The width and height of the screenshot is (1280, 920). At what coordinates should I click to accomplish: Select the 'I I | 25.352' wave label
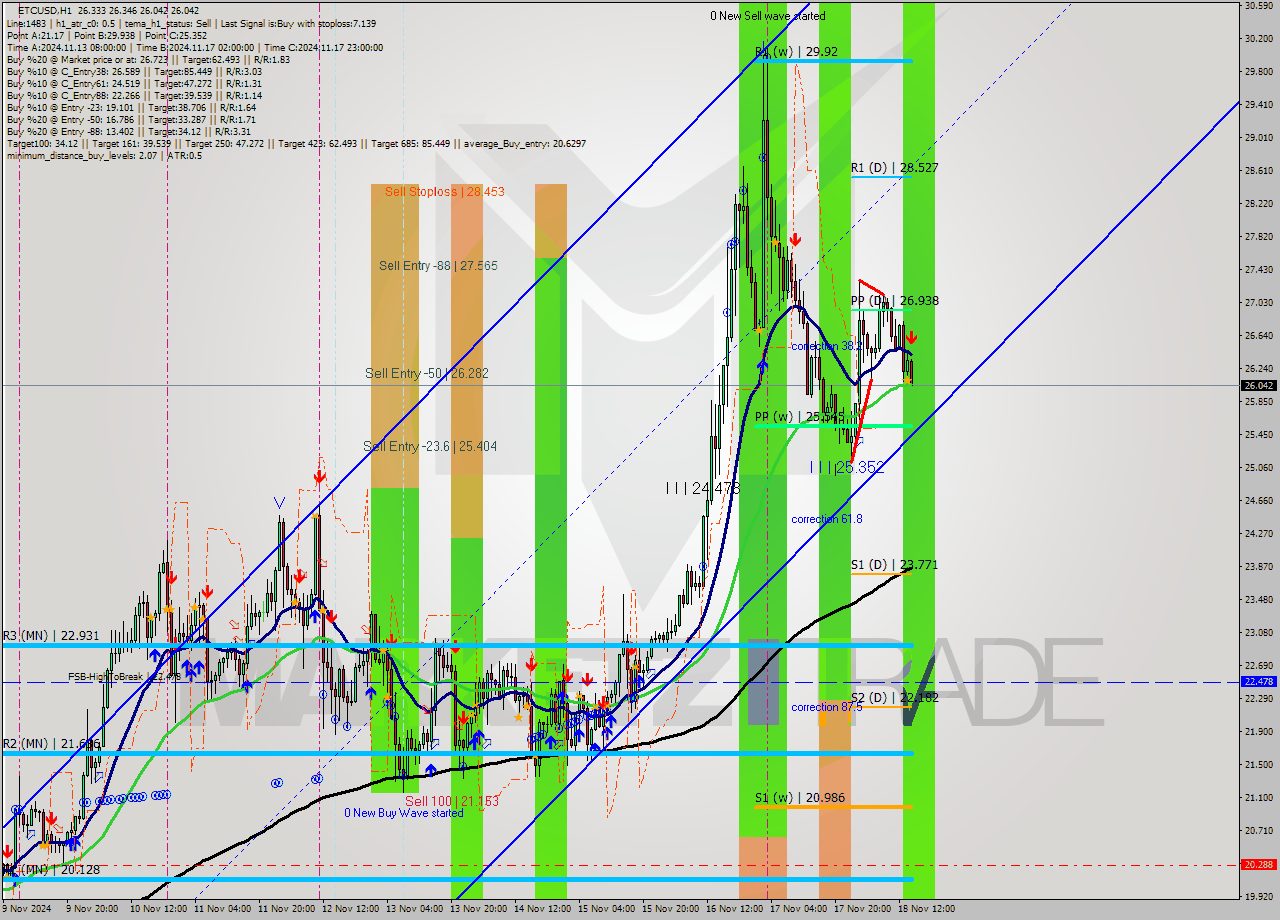click(x=847, y=467)
